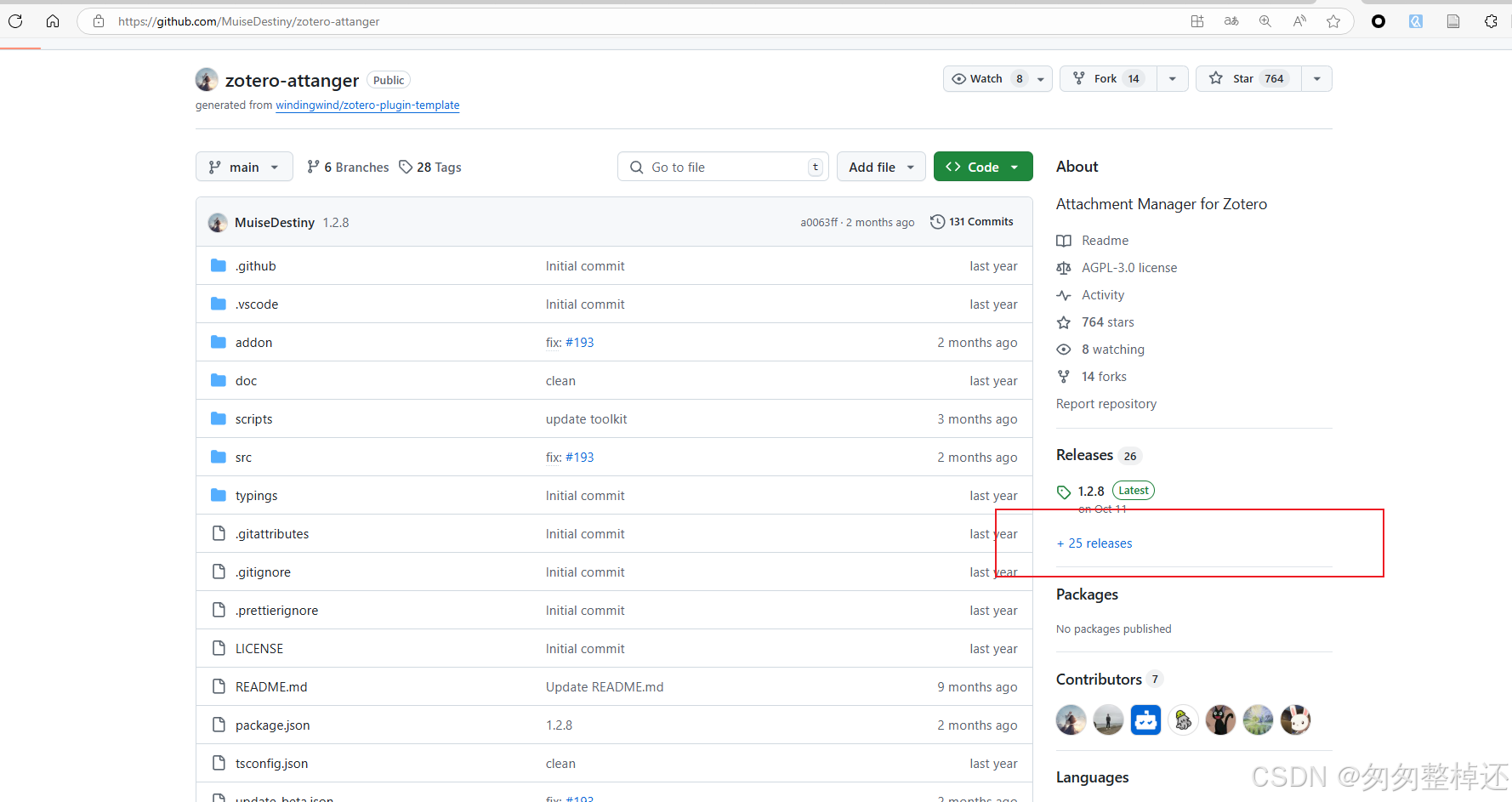Click the translate page icon
This screenshot has width=1512, height=802.
[x=1231, y=21]
